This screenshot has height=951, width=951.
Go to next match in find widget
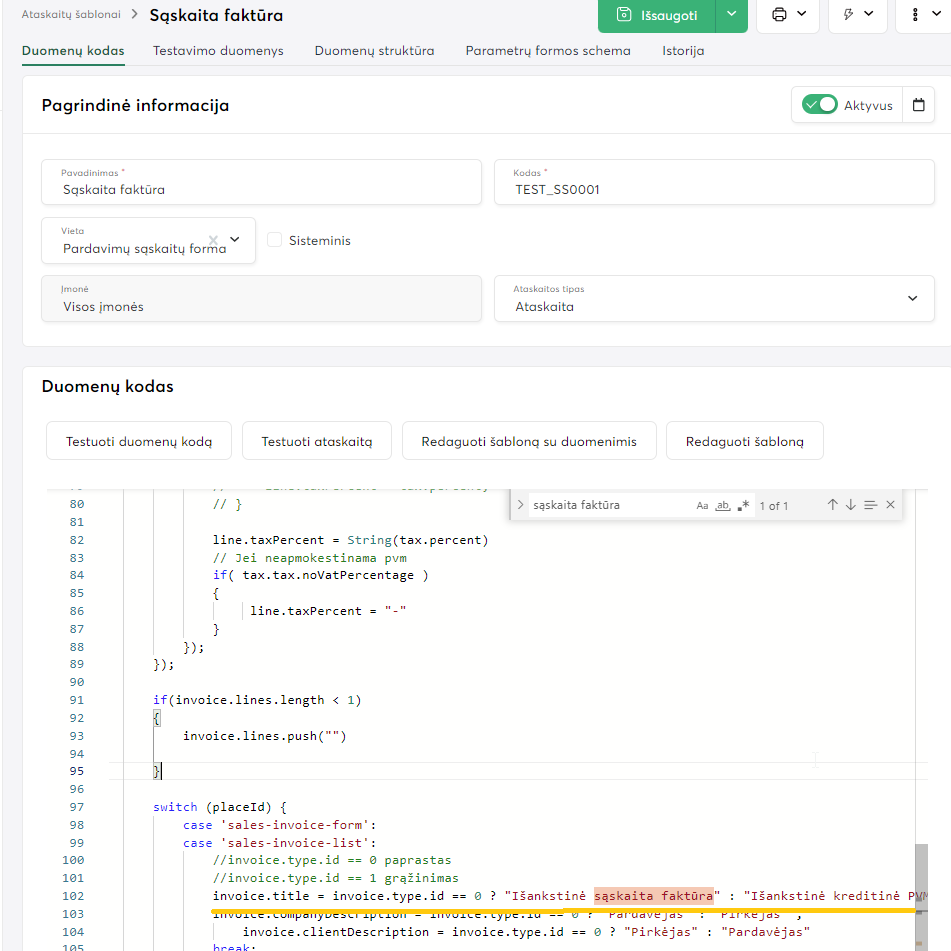click(851, 505)
